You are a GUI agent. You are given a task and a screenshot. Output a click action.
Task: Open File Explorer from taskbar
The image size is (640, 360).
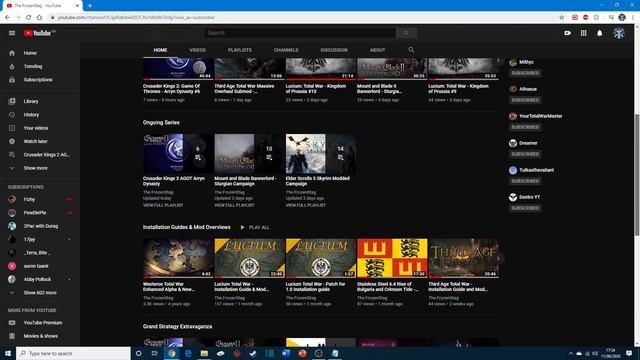204,353
